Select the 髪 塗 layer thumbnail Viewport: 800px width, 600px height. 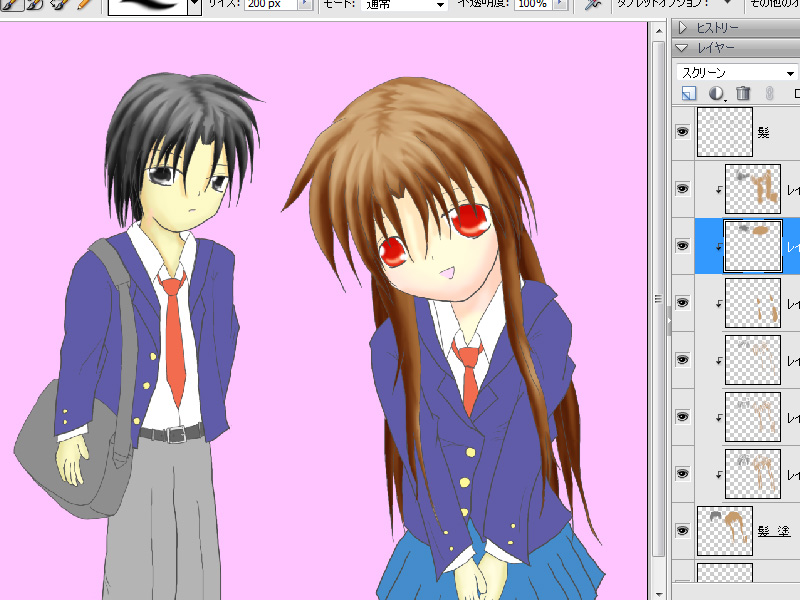[x=724, y=531]
